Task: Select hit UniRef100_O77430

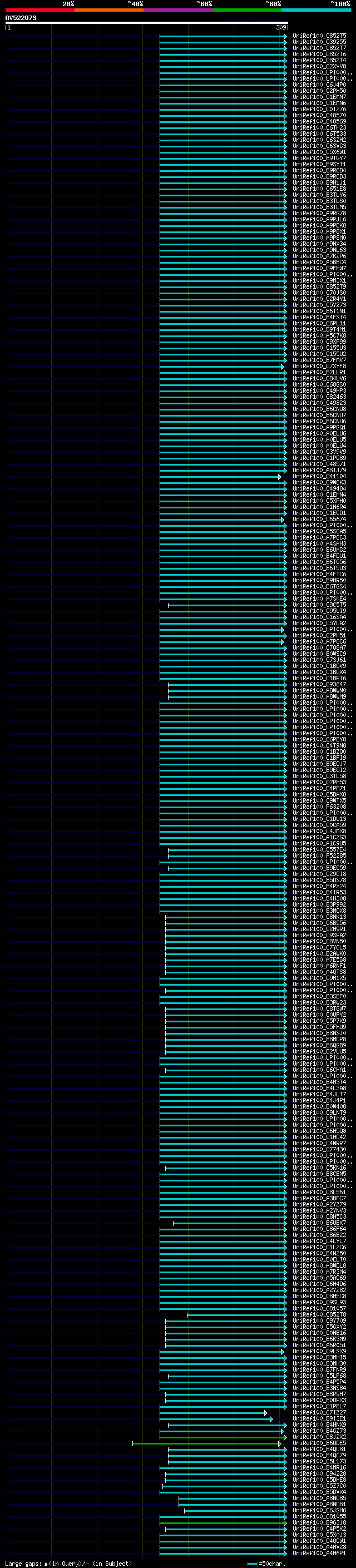Action: pyautogui.click(x=319, y=1150)
